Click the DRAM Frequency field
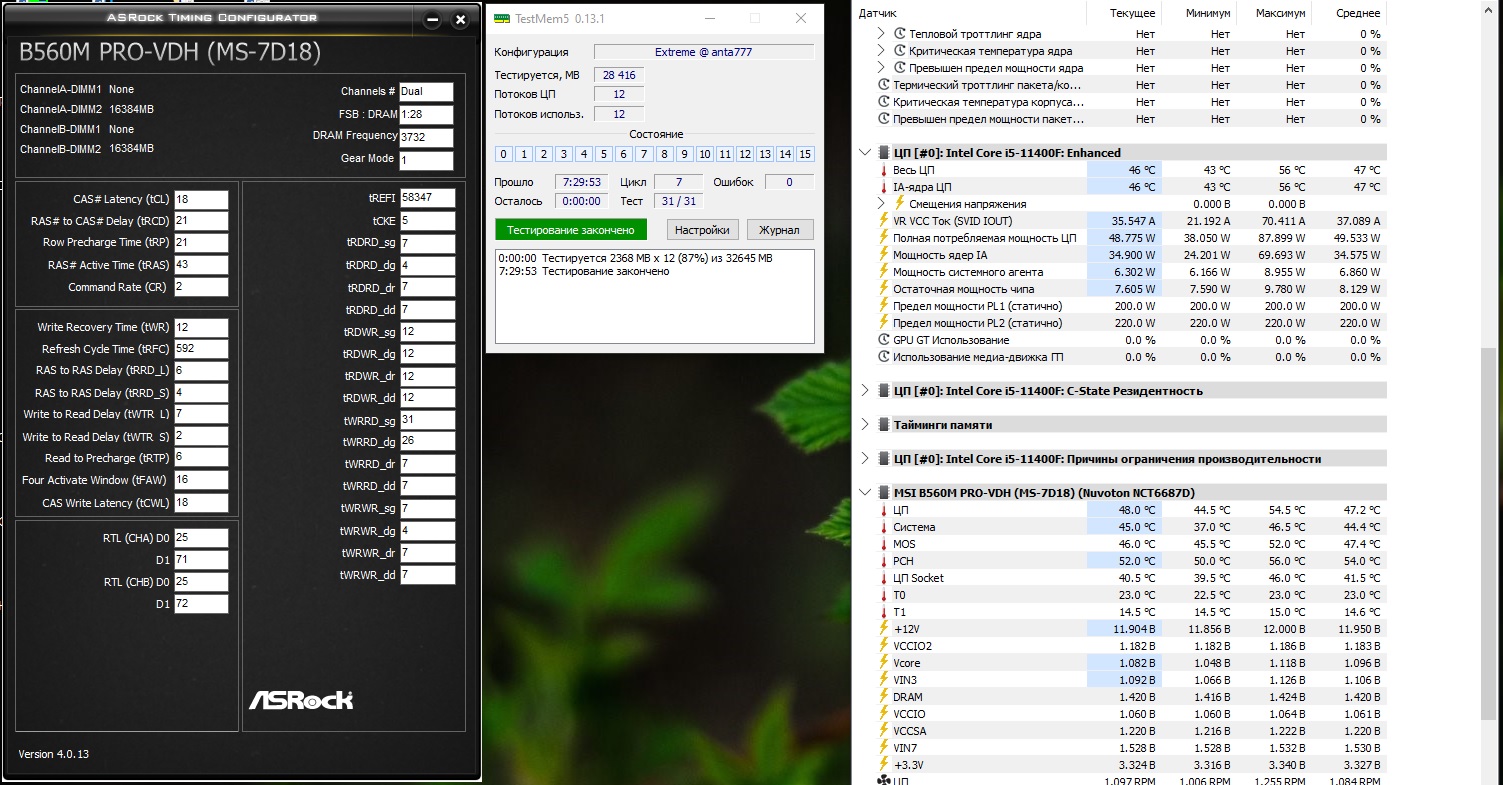1503x785 pixels. coord(426,137)
